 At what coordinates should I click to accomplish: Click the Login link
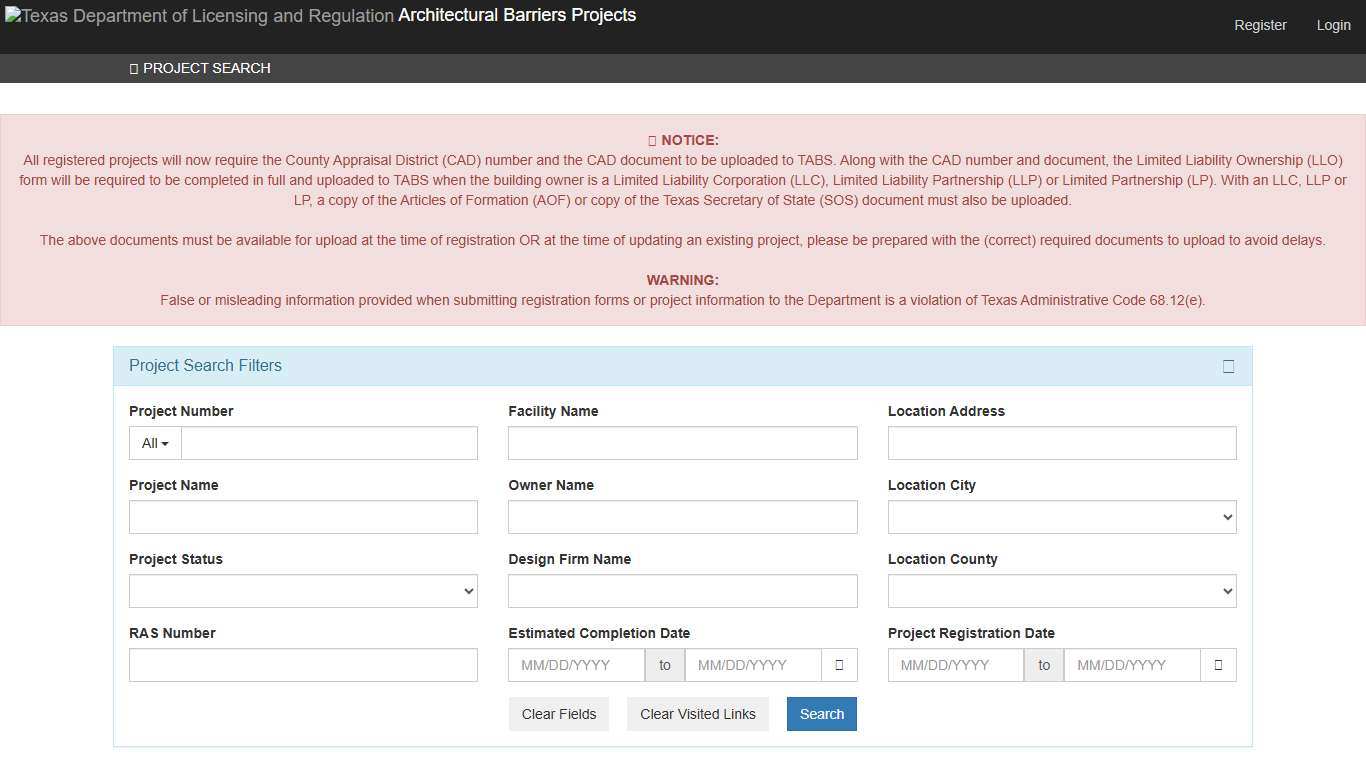(x=1333, y=25)
